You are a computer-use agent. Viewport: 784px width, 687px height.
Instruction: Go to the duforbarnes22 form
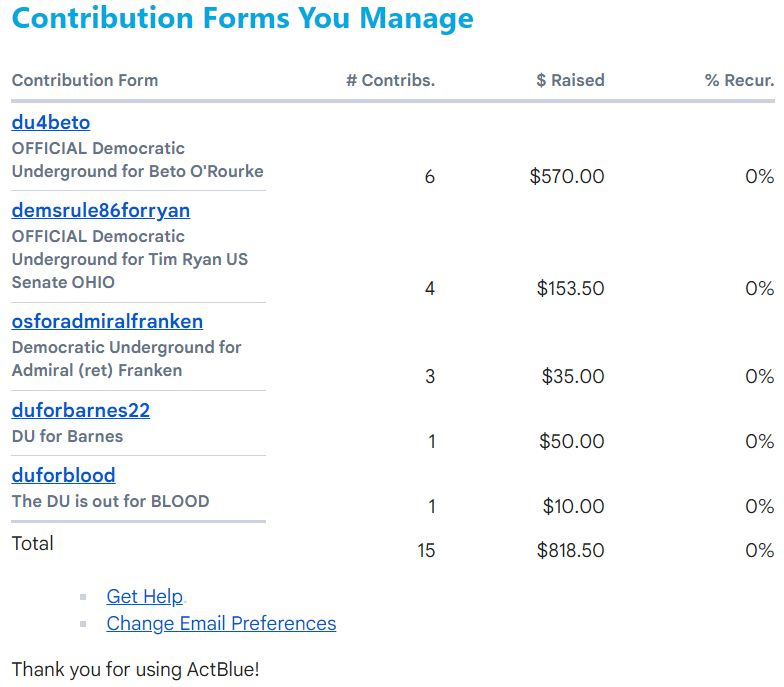click(x=81, y=411)
